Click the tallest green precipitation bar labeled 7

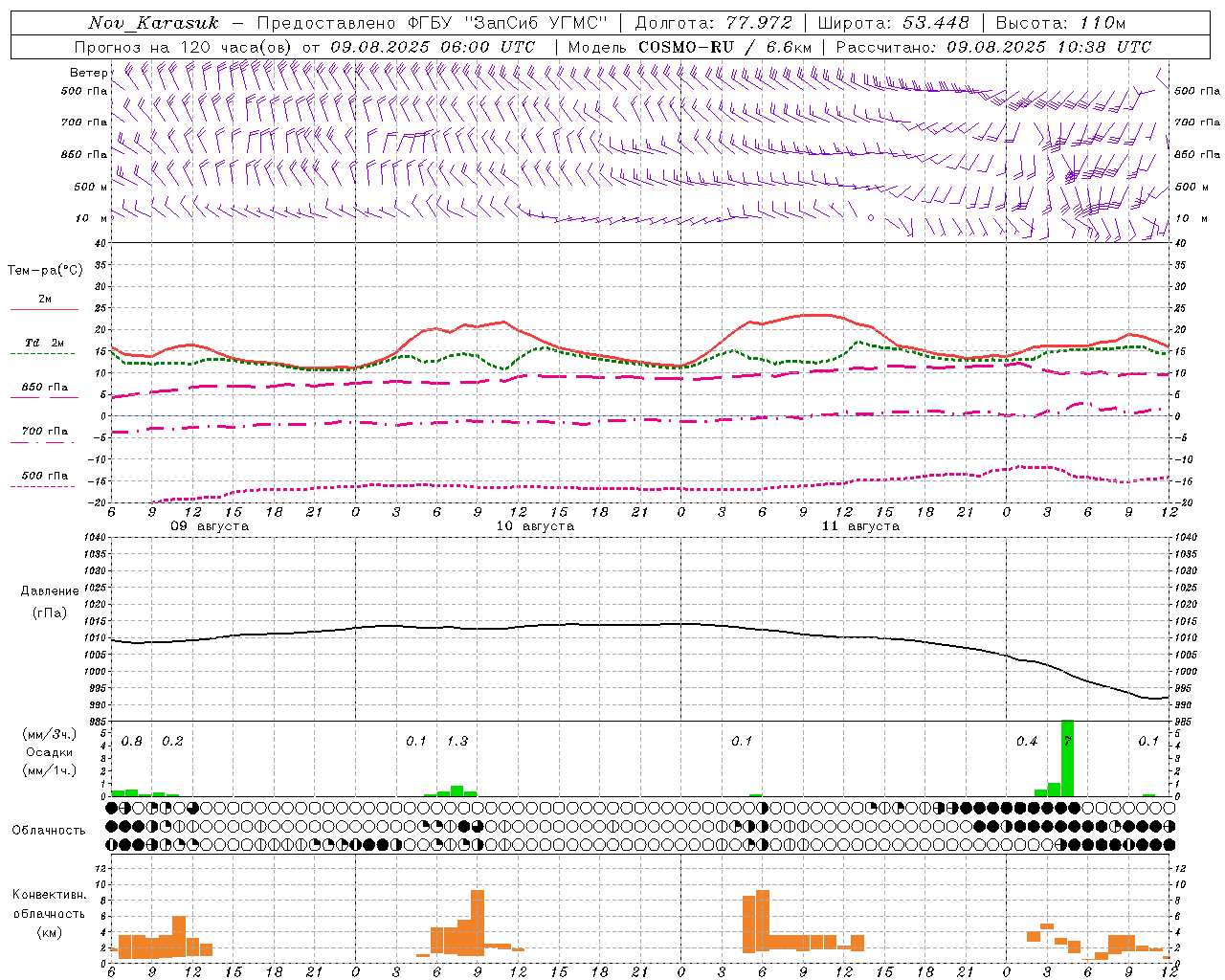(x=1067, y=758)
